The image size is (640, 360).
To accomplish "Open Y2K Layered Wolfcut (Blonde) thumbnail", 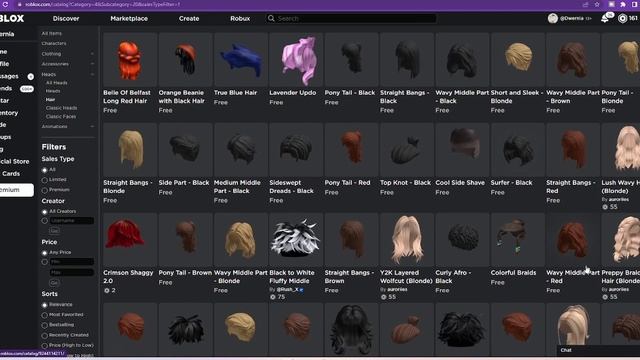I will click(x=407, y=240).
